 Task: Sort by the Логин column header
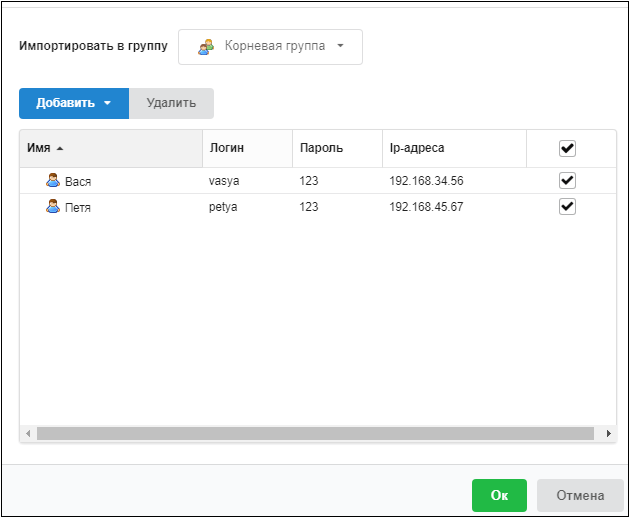click(248, 148)
